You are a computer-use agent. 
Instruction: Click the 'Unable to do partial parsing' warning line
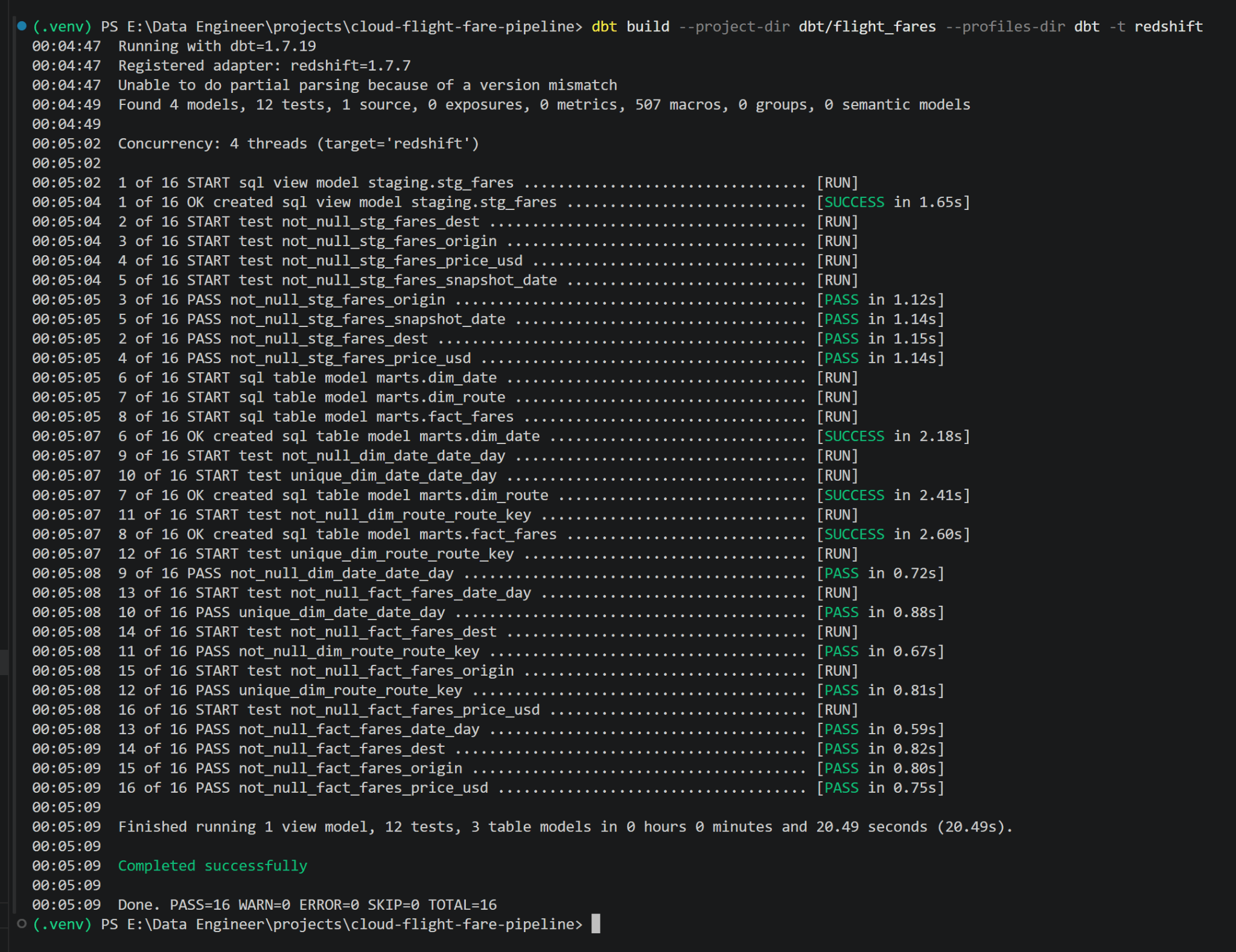368,85
